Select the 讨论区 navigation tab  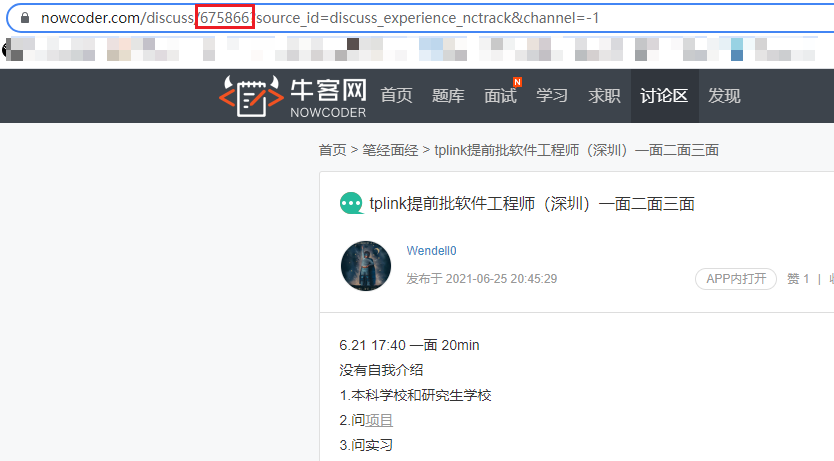pos(664,96)
